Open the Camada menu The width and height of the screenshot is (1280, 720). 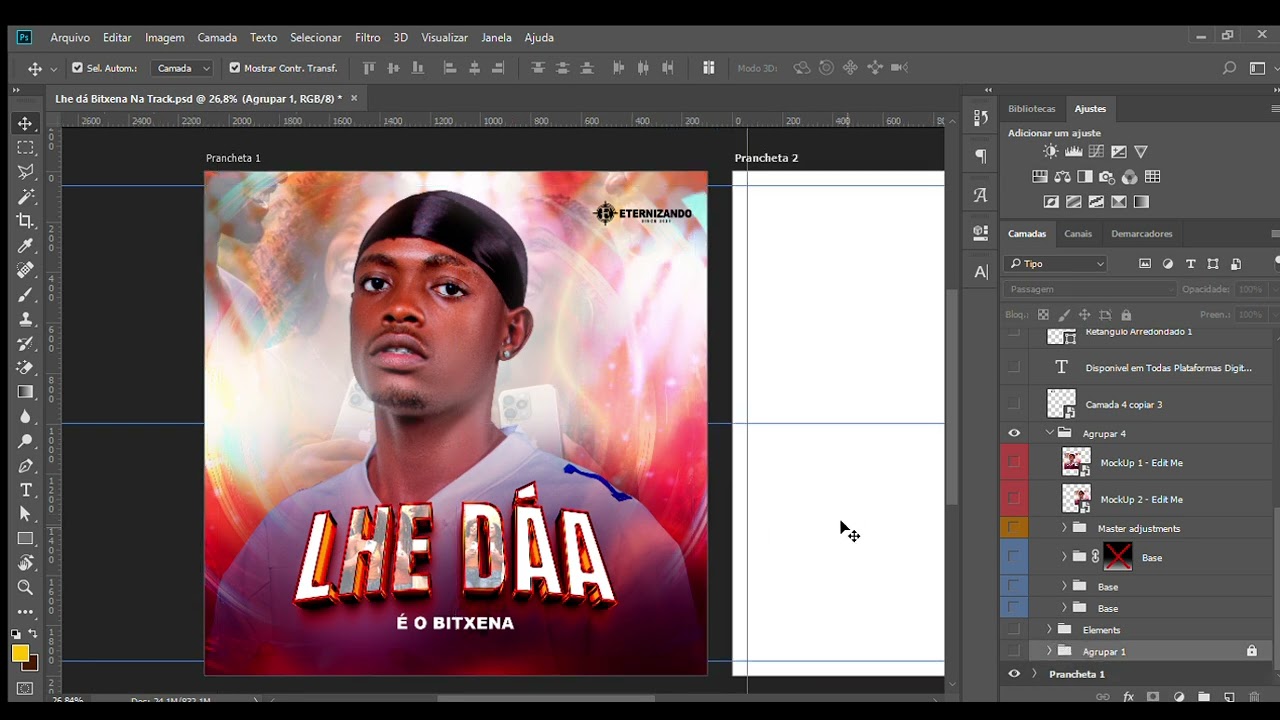217,37
